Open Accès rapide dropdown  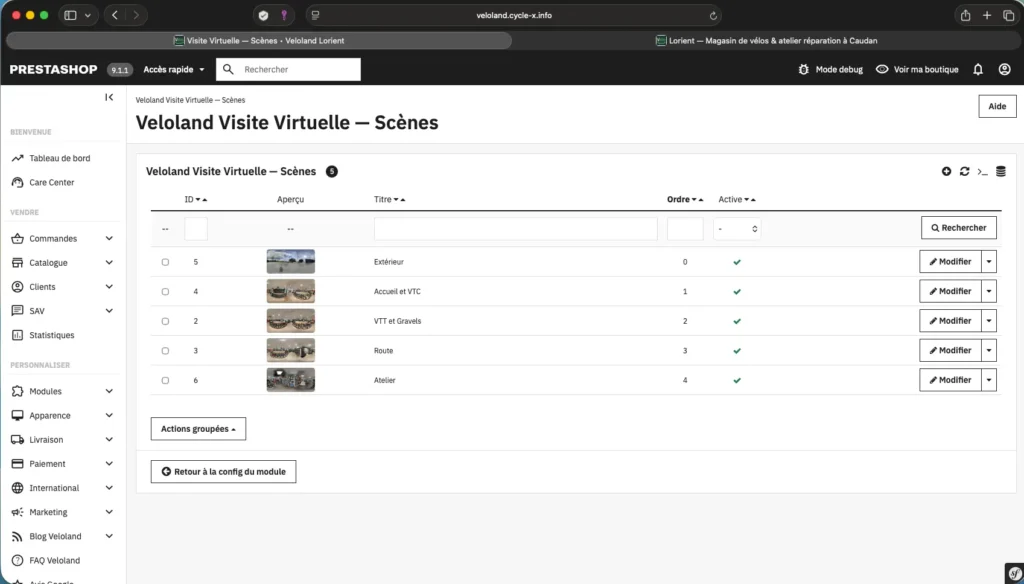tap(174, 69)
